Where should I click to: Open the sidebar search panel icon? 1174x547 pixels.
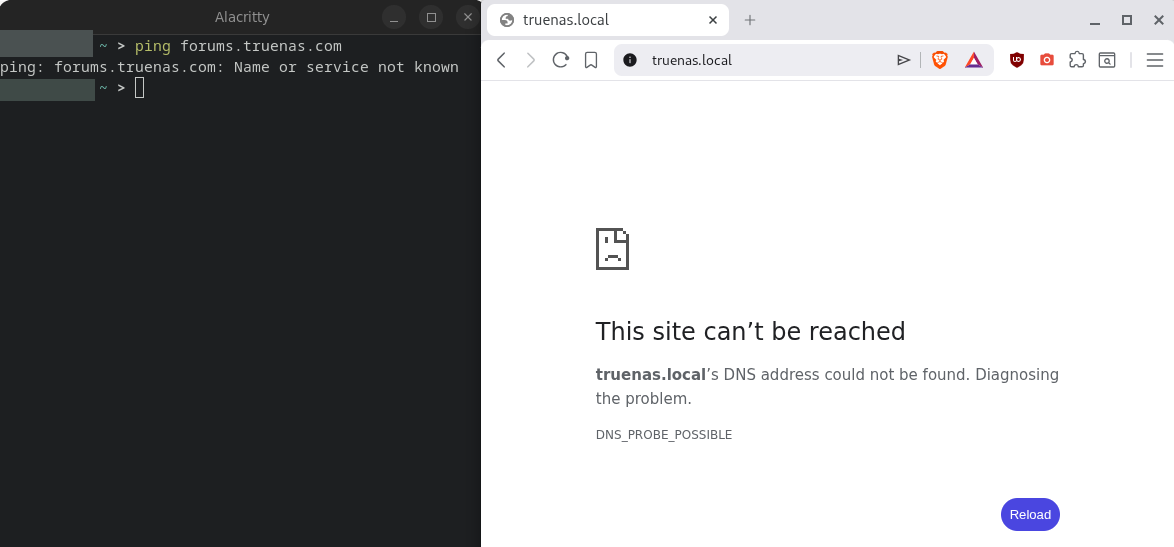(x=1107, y=60)
